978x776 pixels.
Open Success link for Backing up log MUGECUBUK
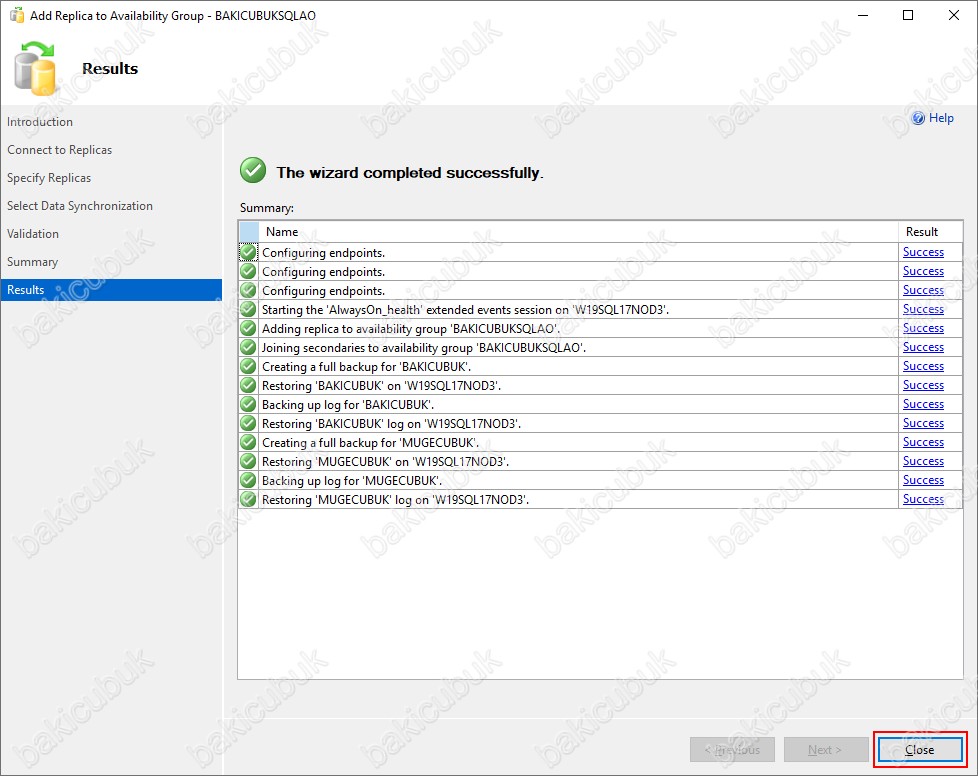coord(923,480)
